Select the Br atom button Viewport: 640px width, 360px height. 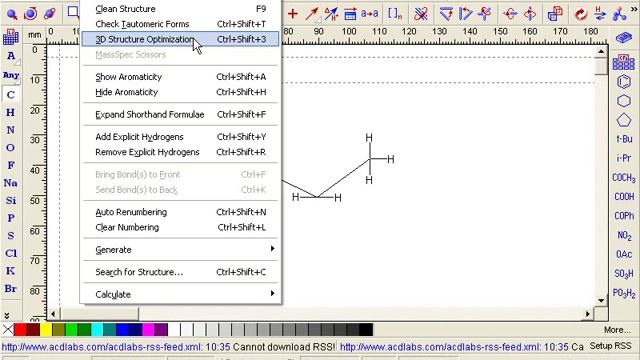11,288
